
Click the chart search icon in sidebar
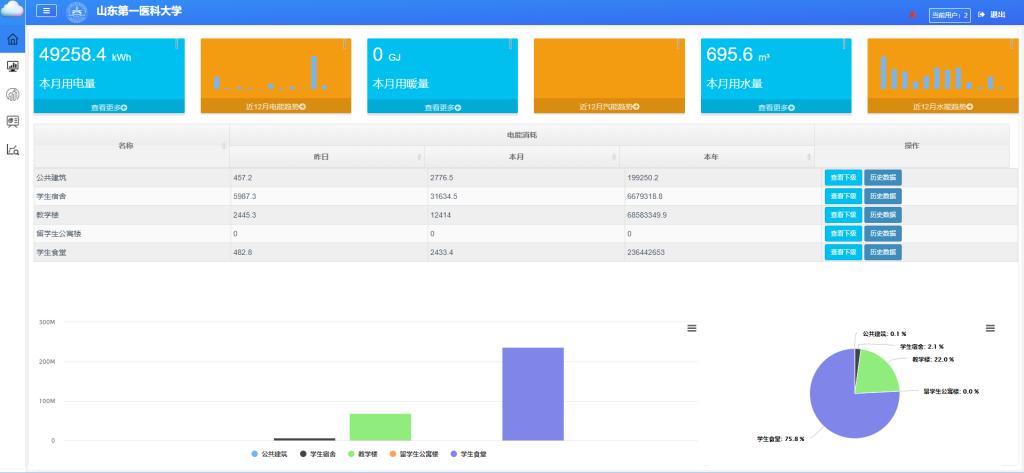(13, 150)
